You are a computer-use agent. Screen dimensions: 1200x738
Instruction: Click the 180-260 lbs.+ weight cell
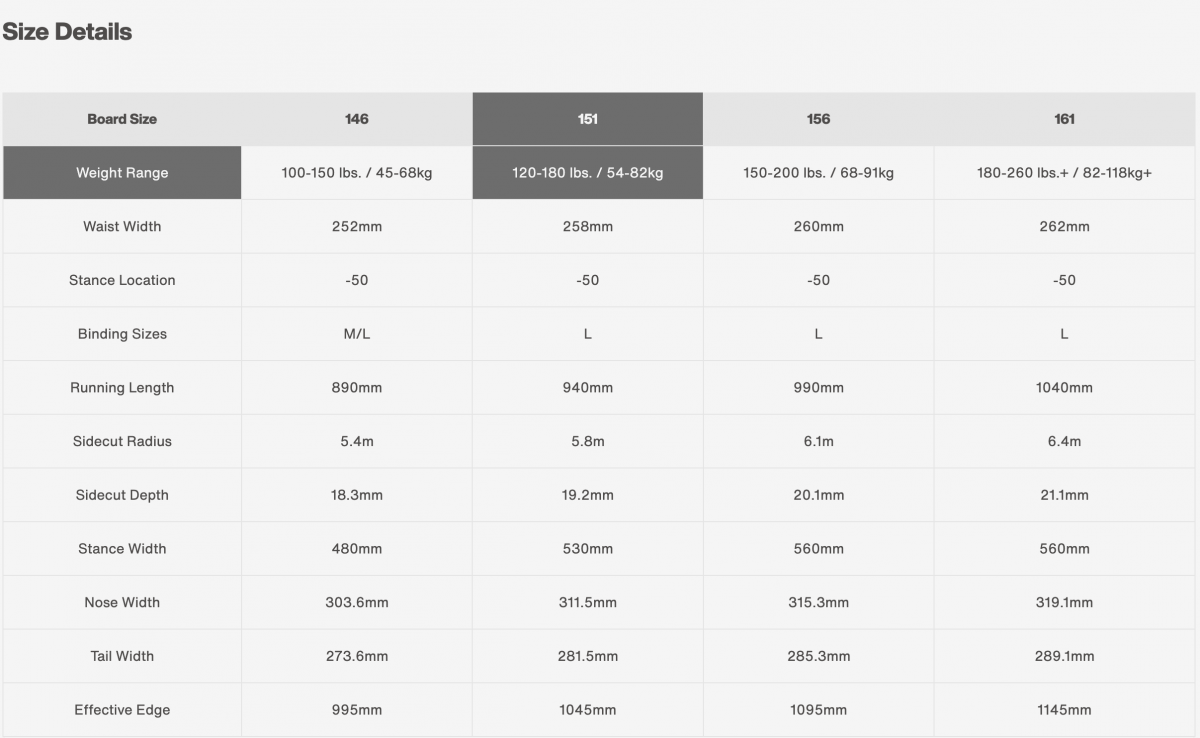click(x=1065, y=173)
